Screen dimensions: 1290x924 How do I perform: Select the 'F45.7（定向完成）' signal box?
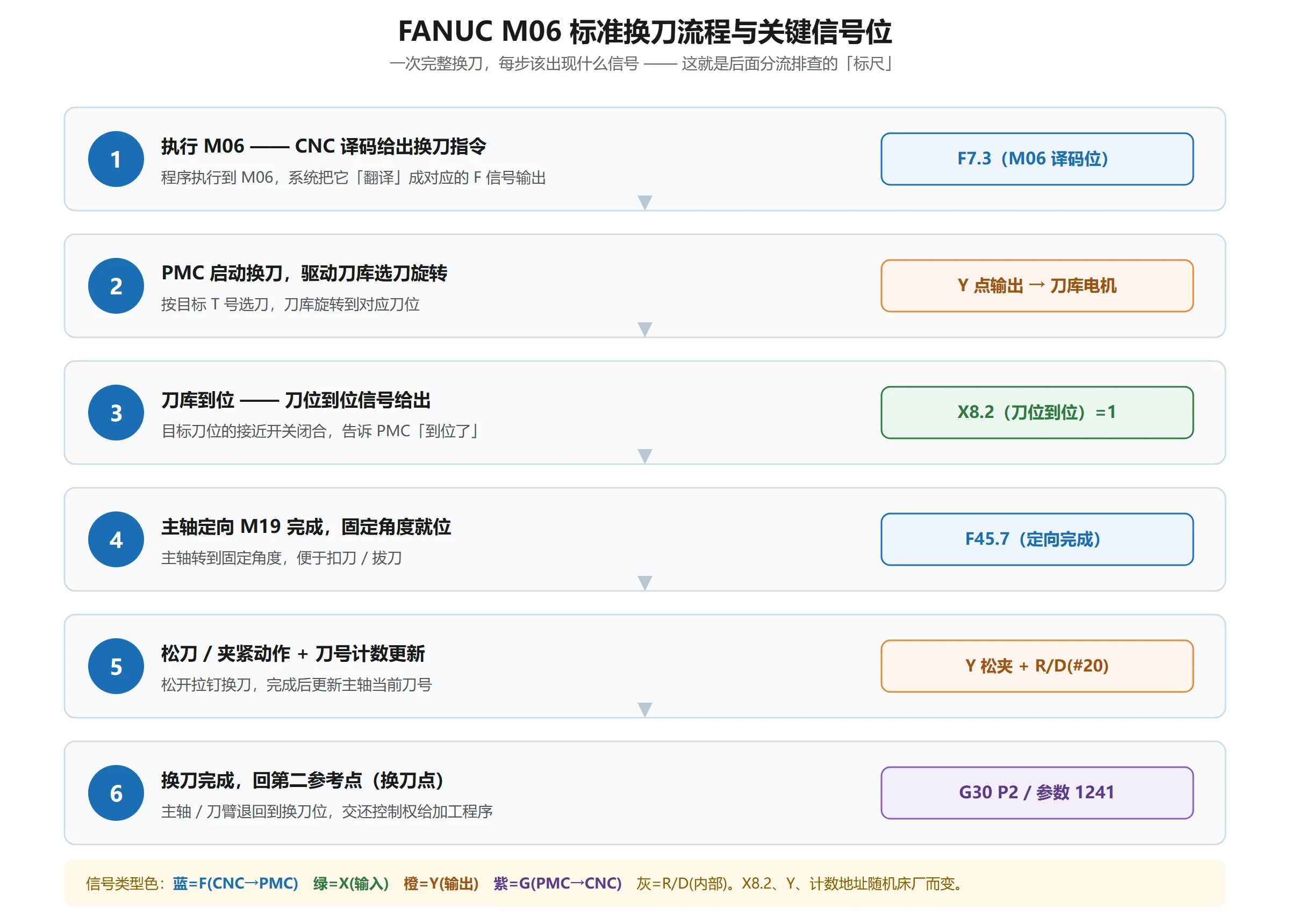(1037, 539)
